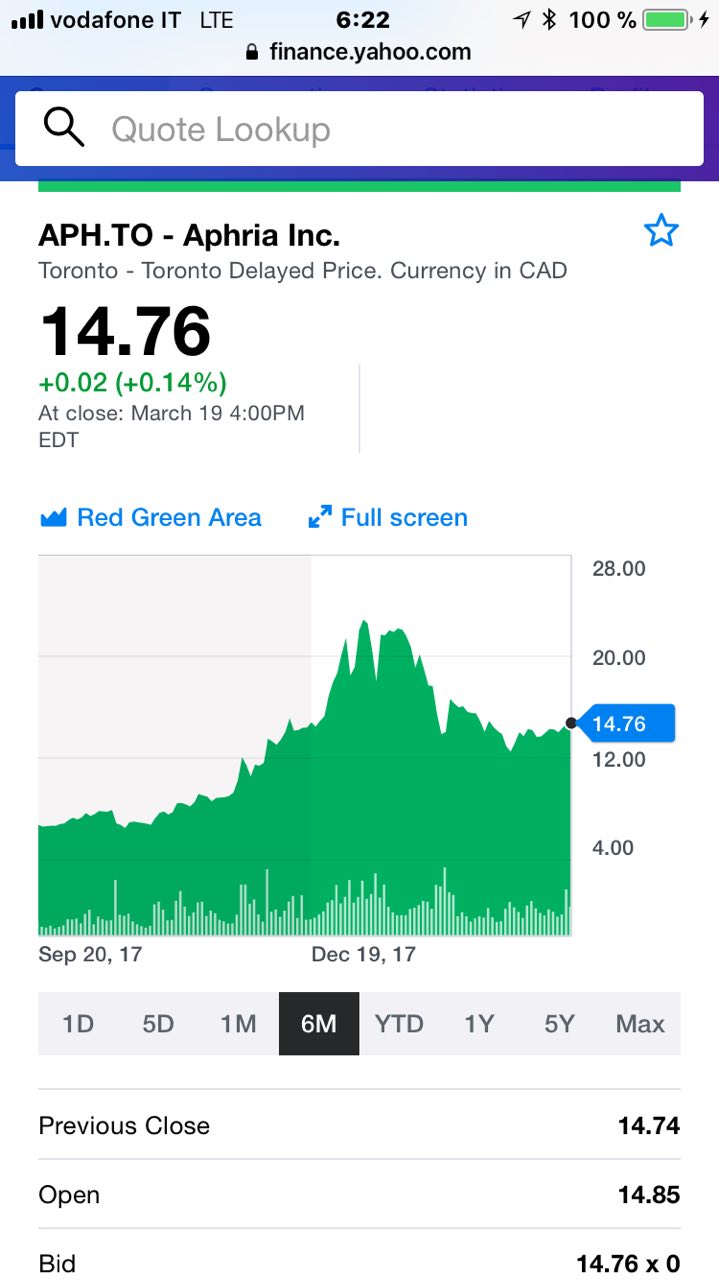
Task: Click the Dec 19, 17 axis date
Action: pos(363,954)
